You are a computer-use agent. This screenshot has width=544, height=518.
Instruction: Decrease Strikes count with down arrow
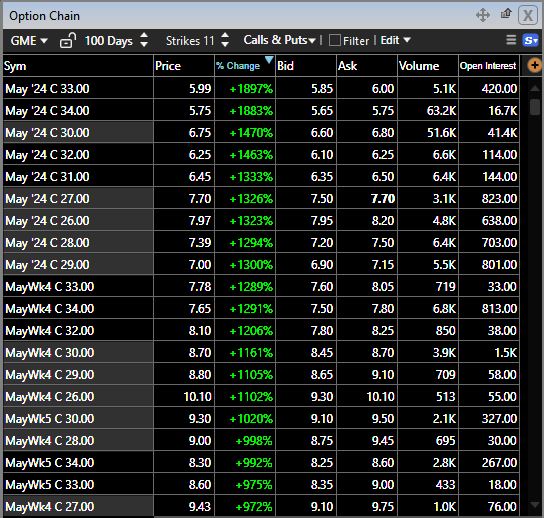coord(225,45)
